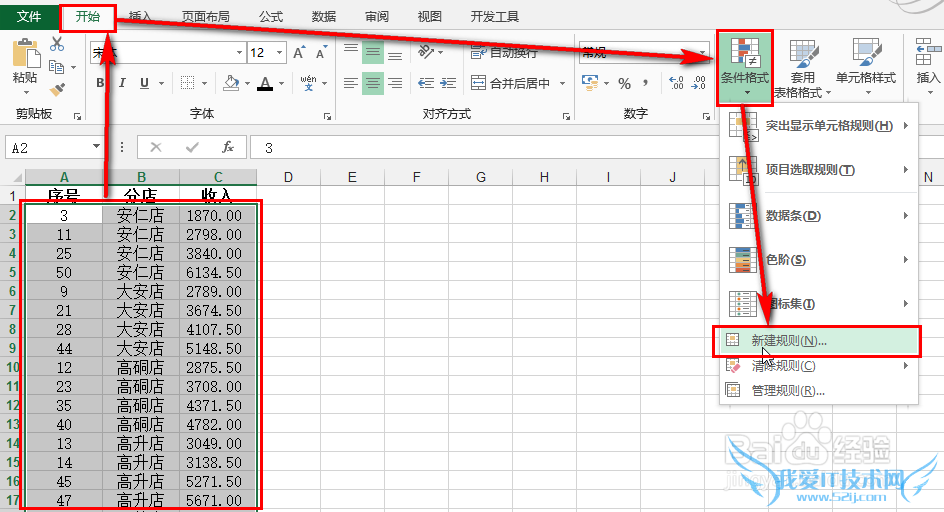Switch to Developer (开发工具) tab
The height and width of the screenshot is (512, 944).
(x=495, y=17)
